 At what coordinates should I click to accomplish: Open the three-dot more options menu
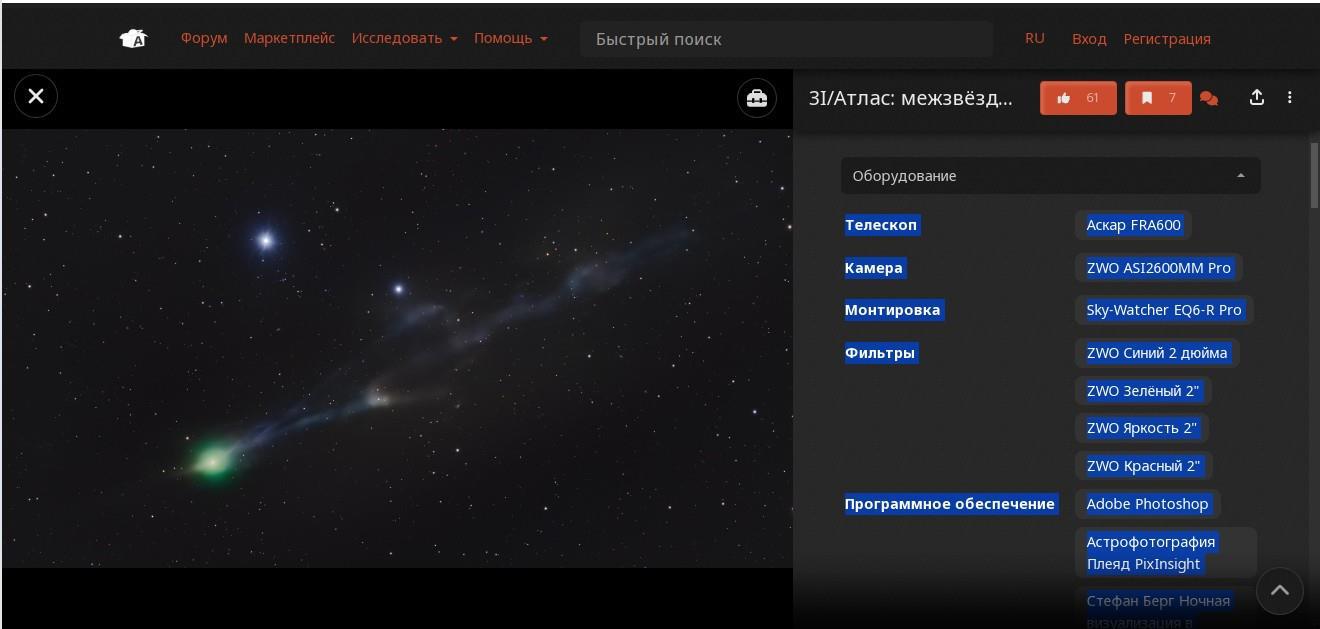click(1290, 97)
